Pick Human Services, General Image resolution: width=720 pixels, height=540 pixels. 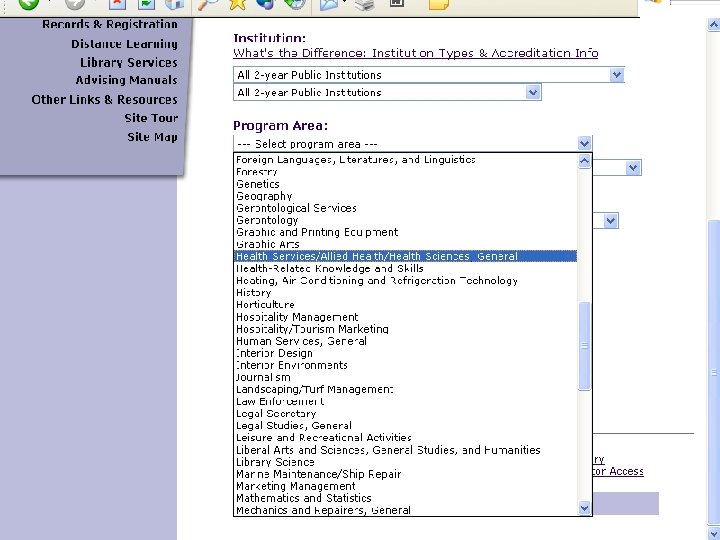405,341
